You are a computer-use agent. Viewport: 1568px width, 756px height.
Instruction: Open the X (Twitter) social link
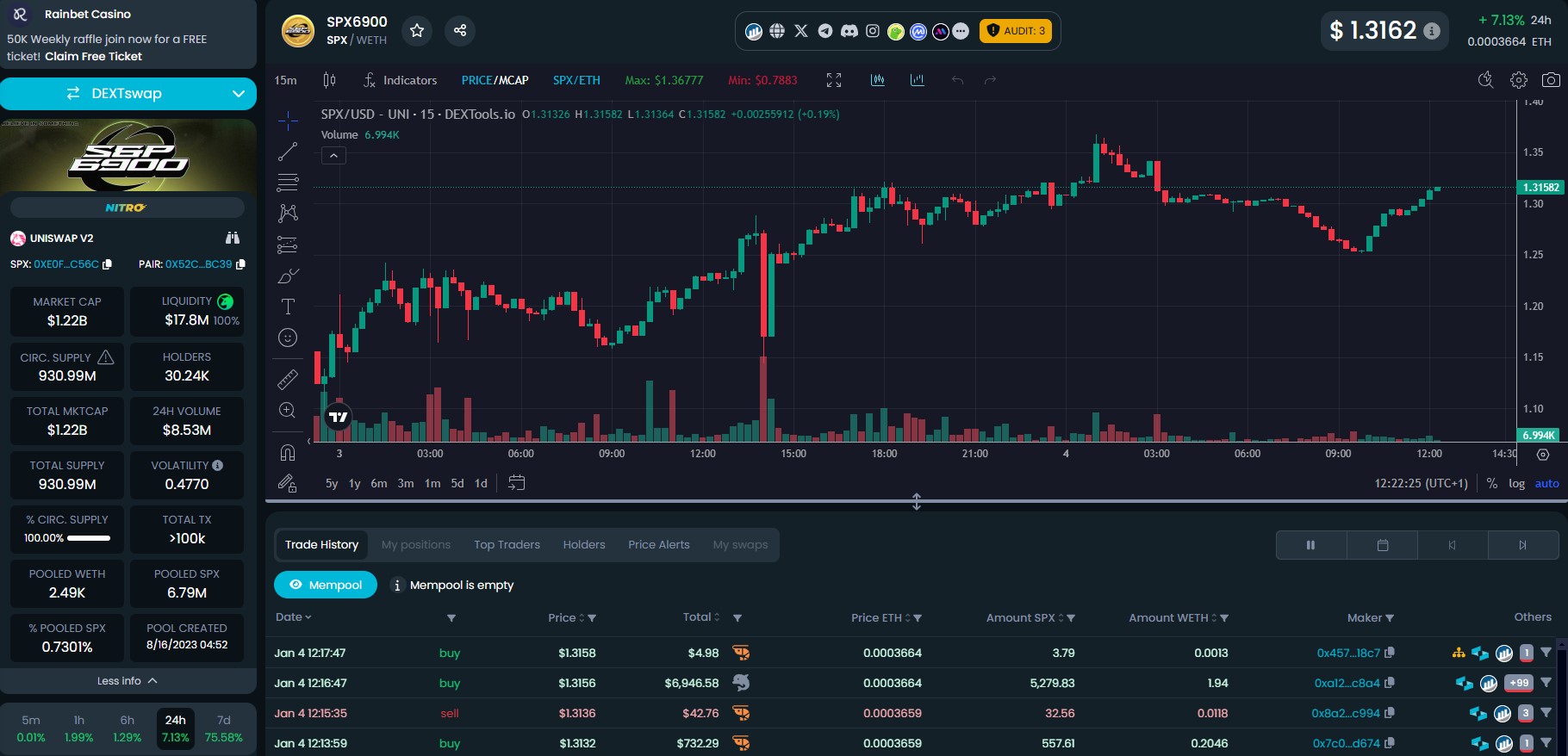(801, 31)
